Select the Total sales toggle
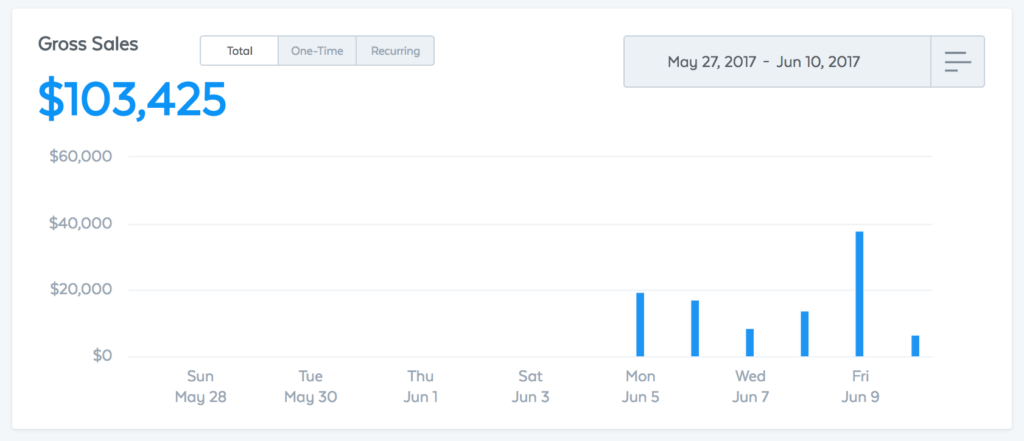The width and height of the screenshot is (1024, 441). coord(240,51)
